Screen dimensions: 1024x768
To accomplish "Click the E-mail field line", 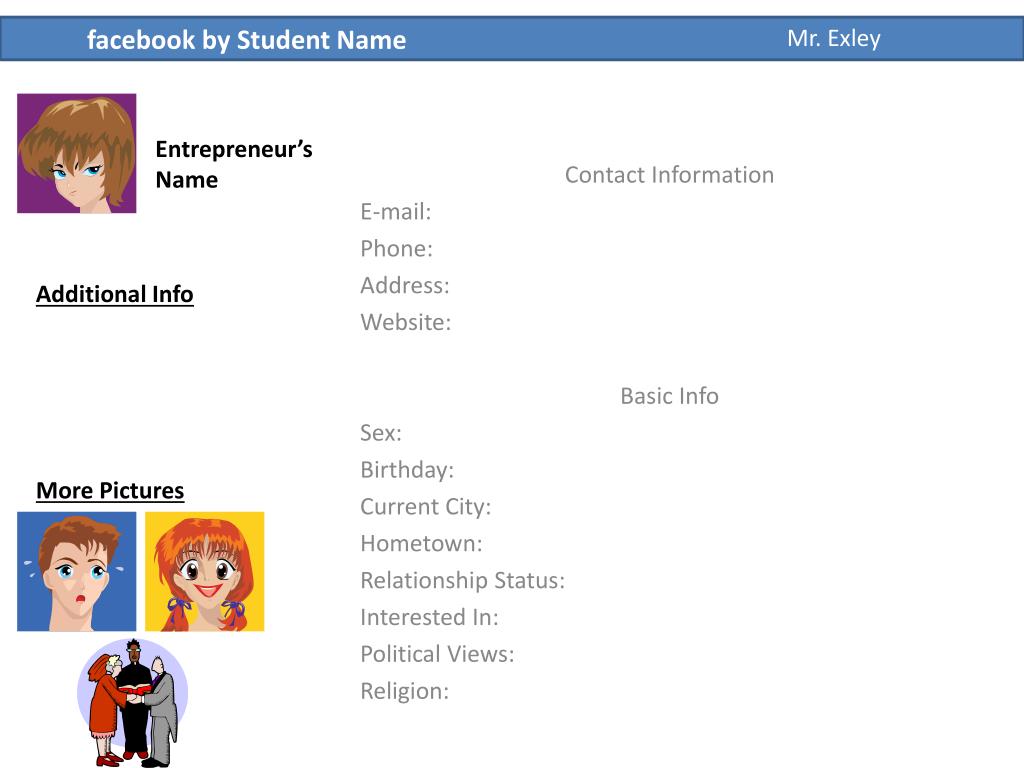I will tap(396, 212).
